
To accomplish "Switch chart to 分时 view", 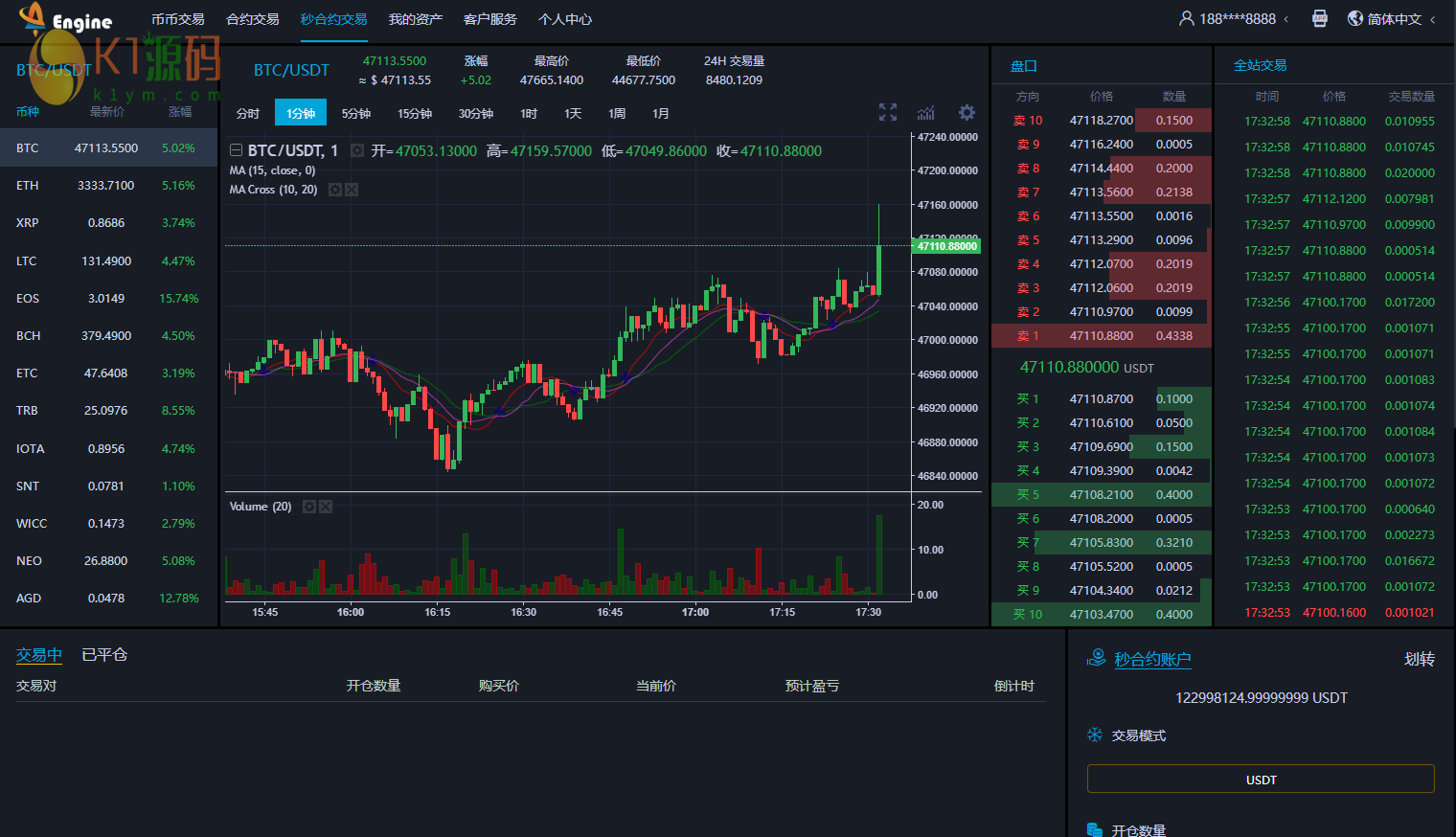I will pos(248,114).
